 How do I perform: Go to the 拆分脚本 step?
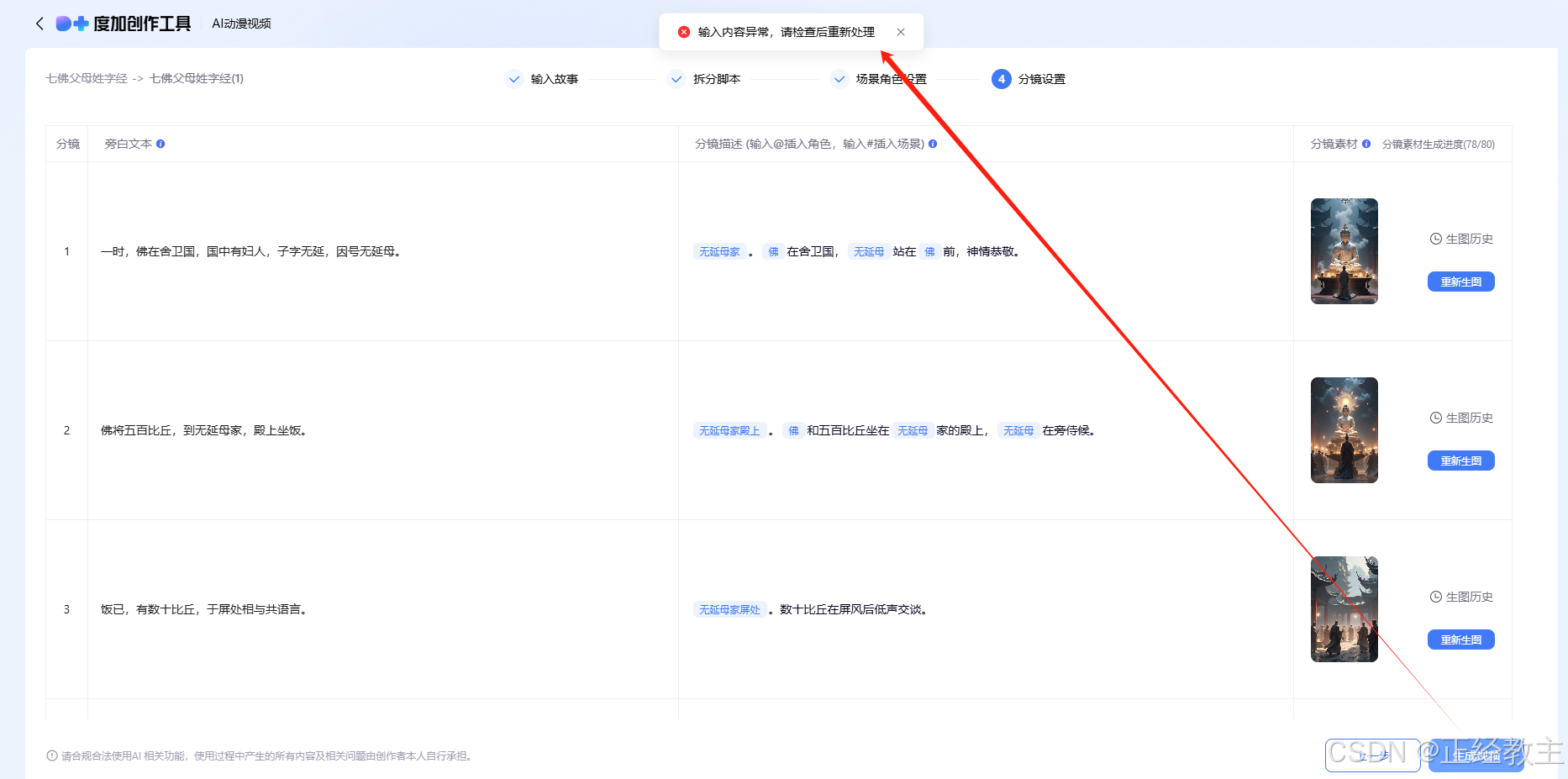point(717,79)
